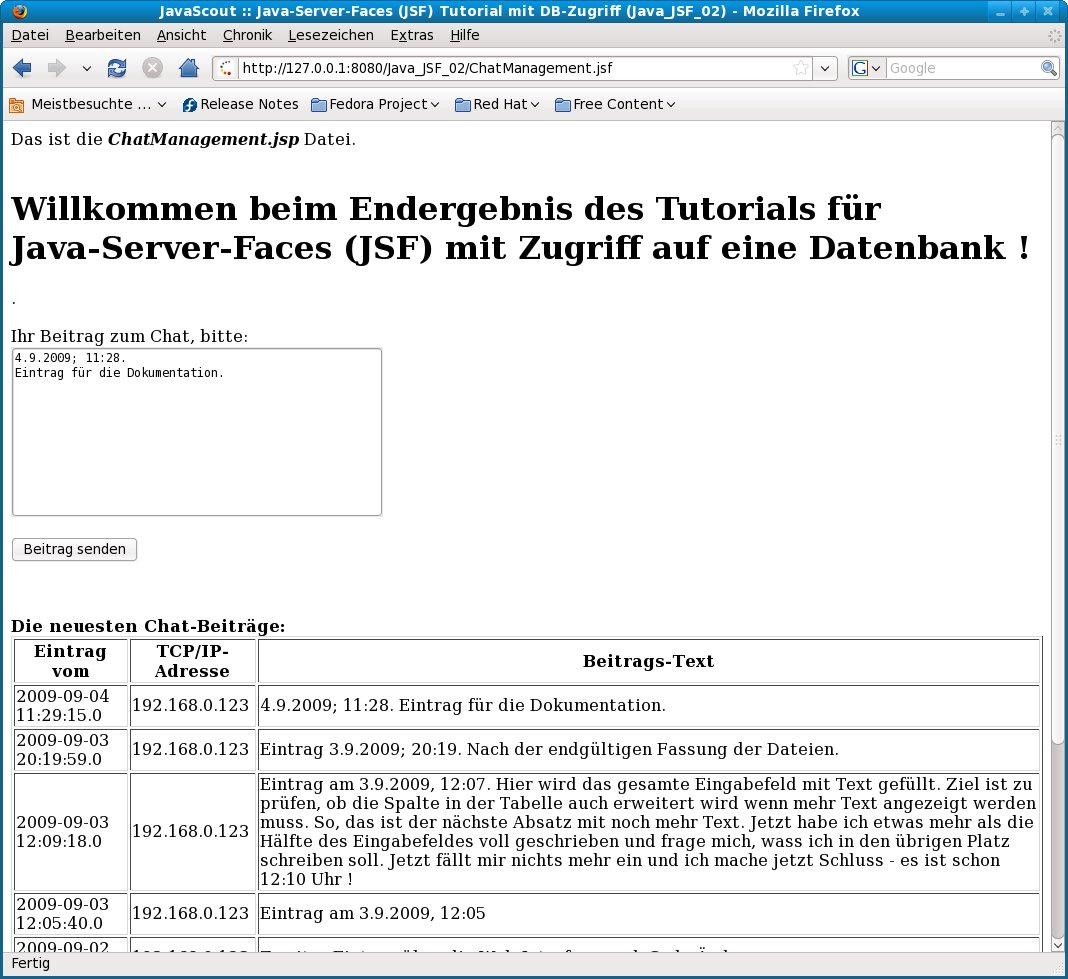Go to the Home page
1068x979 pixels.
coord(188,68)
